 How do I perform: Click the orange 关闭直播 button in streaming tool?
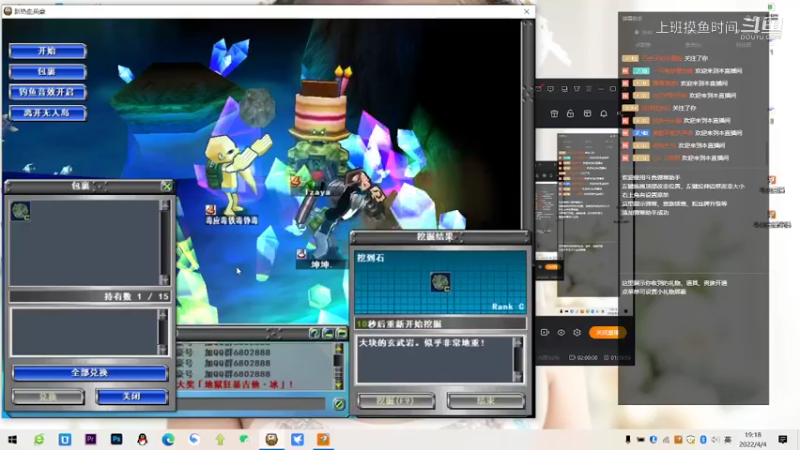pyautogui.click(x=607, y=333)
